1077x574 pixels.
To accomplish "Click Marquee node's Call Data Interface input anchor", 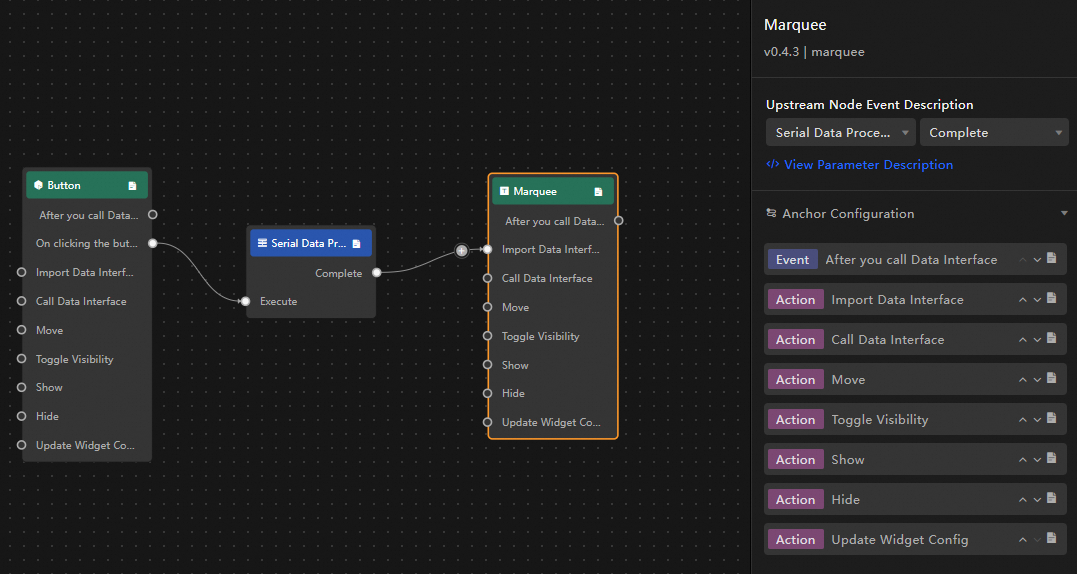I will pyautogui.click(x=487, y=279).
